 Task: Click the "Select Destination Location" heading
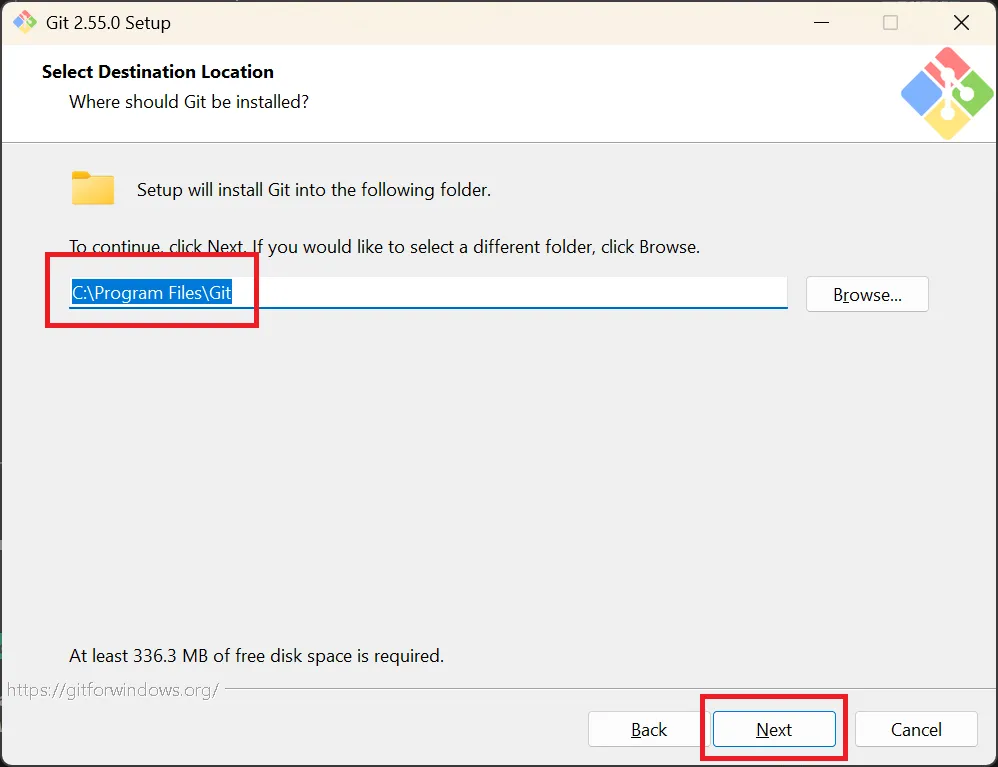point(158,72)
